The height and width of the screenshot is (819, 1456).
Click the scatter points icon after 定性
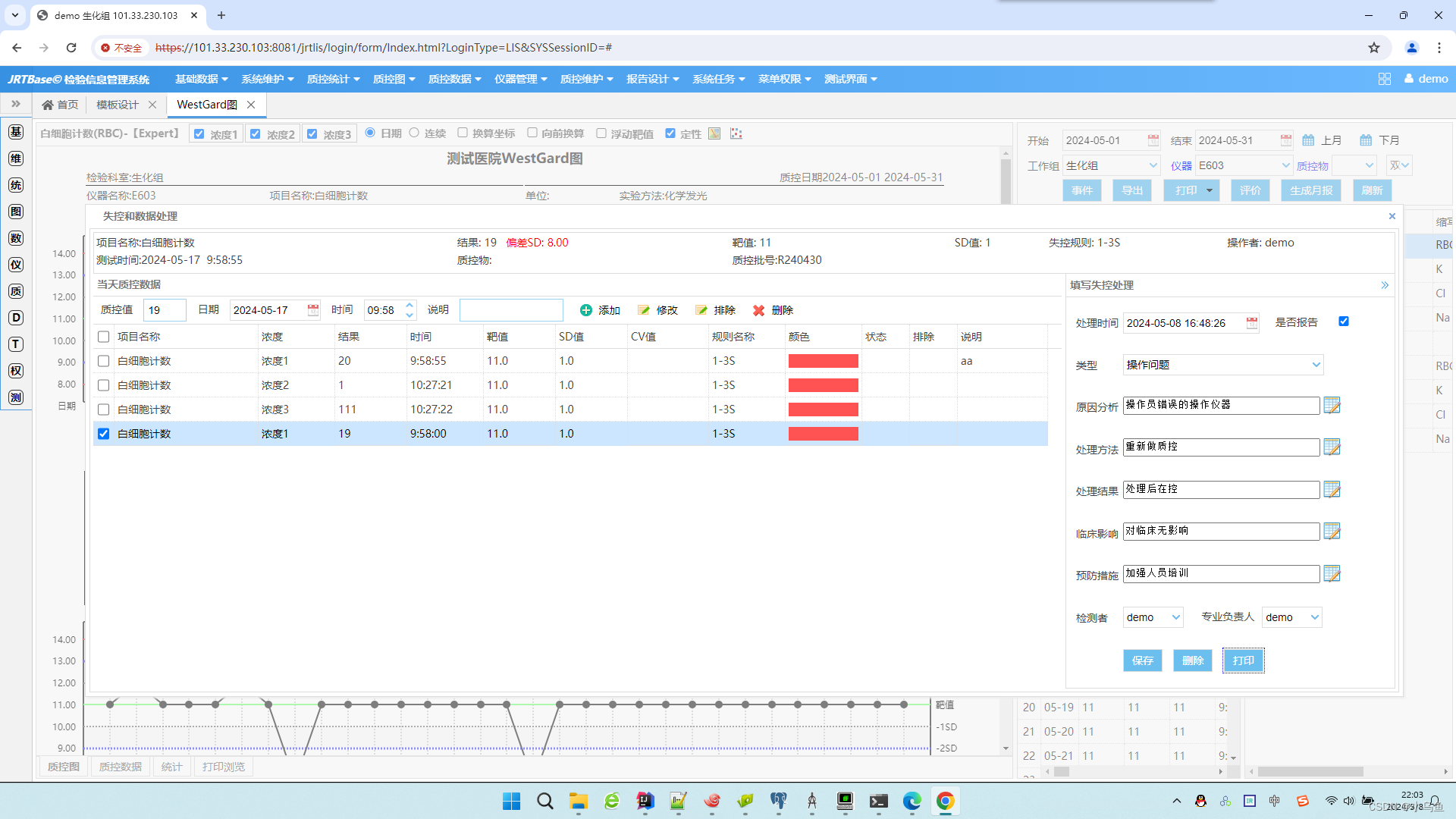point(736,133)
